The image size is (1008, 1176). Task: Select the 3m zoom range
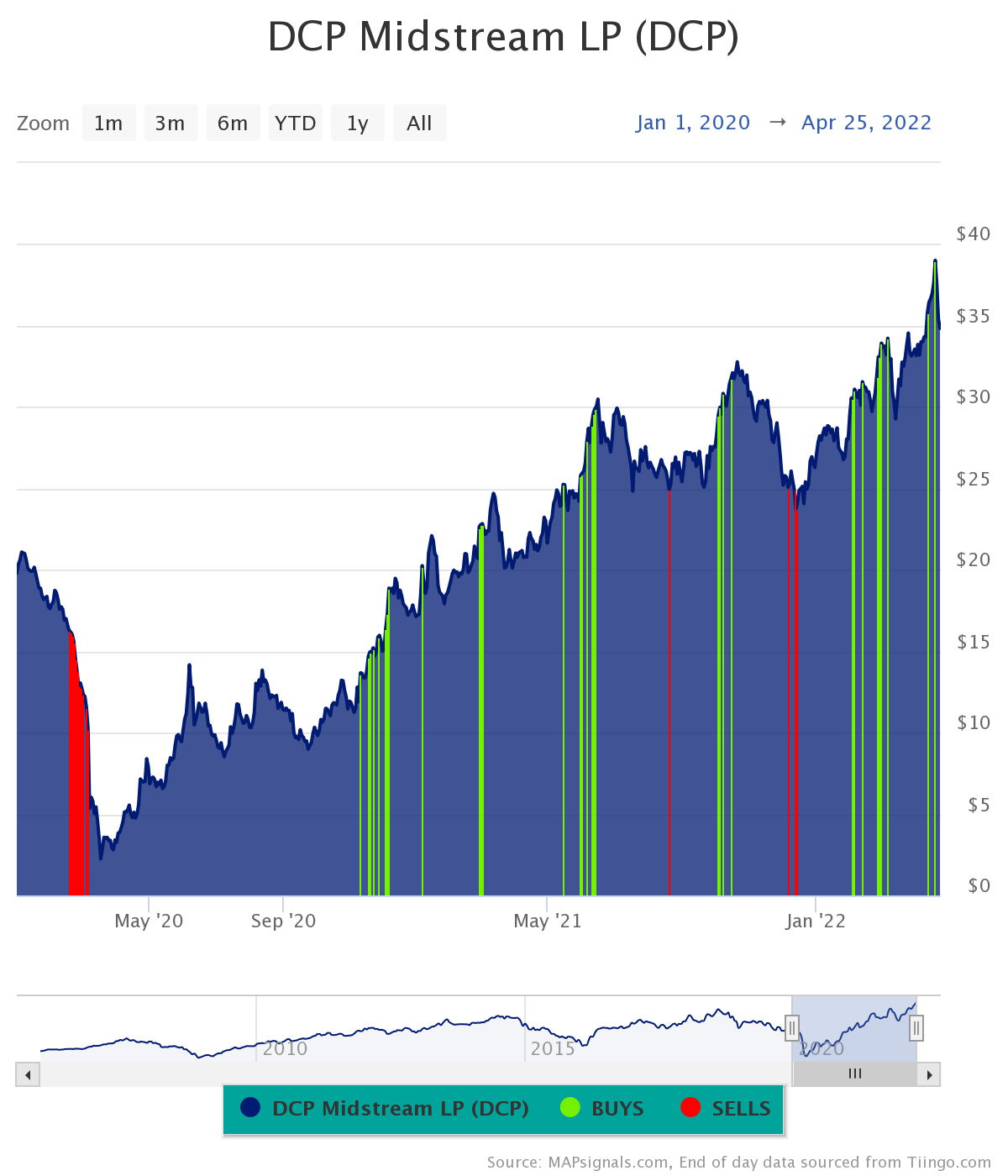click(171, 123)
